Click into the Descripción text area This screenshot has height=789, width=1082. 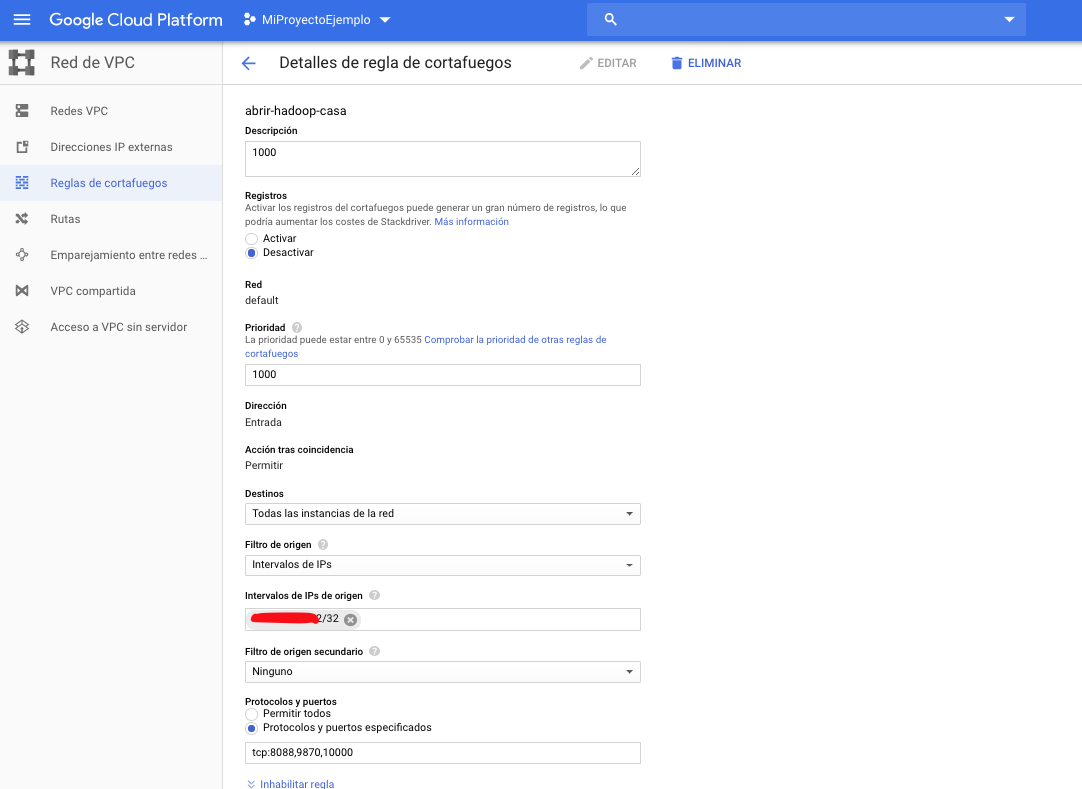click(x=442, y=159)
